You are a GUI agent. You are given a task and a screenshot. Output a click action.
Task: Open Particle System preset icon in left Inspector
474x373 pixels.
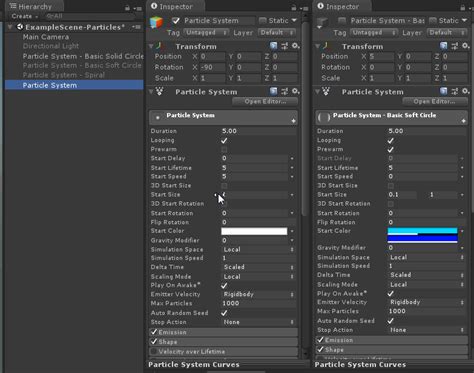[285, 91]
